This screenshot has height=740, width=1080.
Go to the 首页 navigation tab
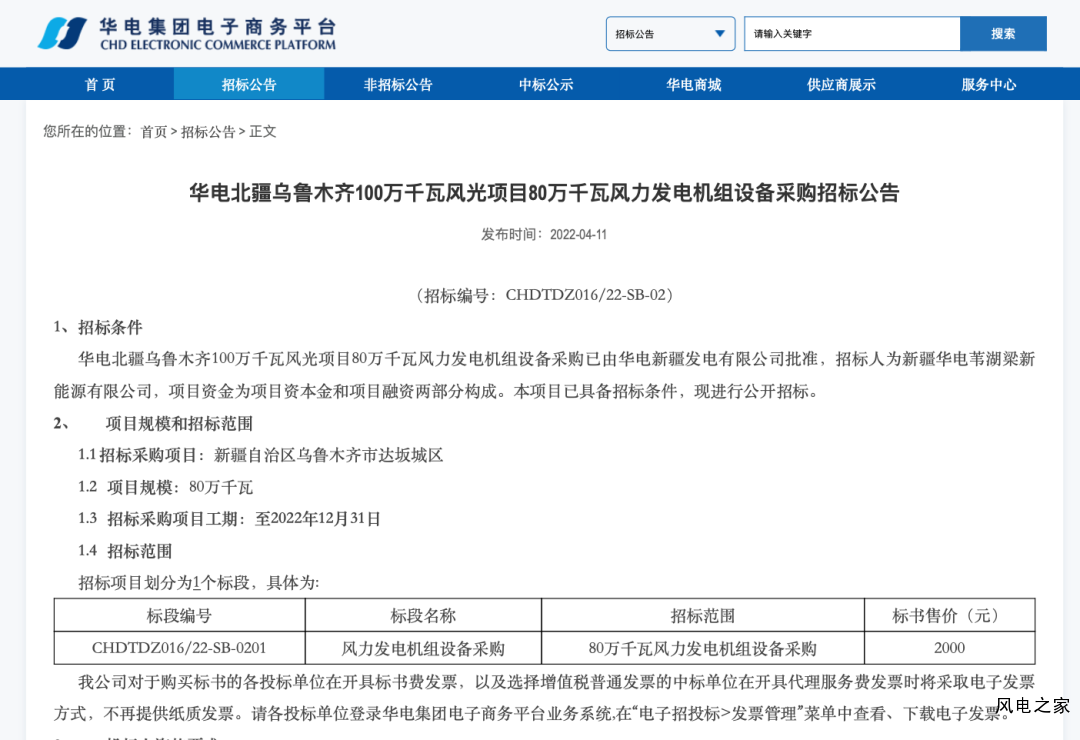tap(100, 84)
